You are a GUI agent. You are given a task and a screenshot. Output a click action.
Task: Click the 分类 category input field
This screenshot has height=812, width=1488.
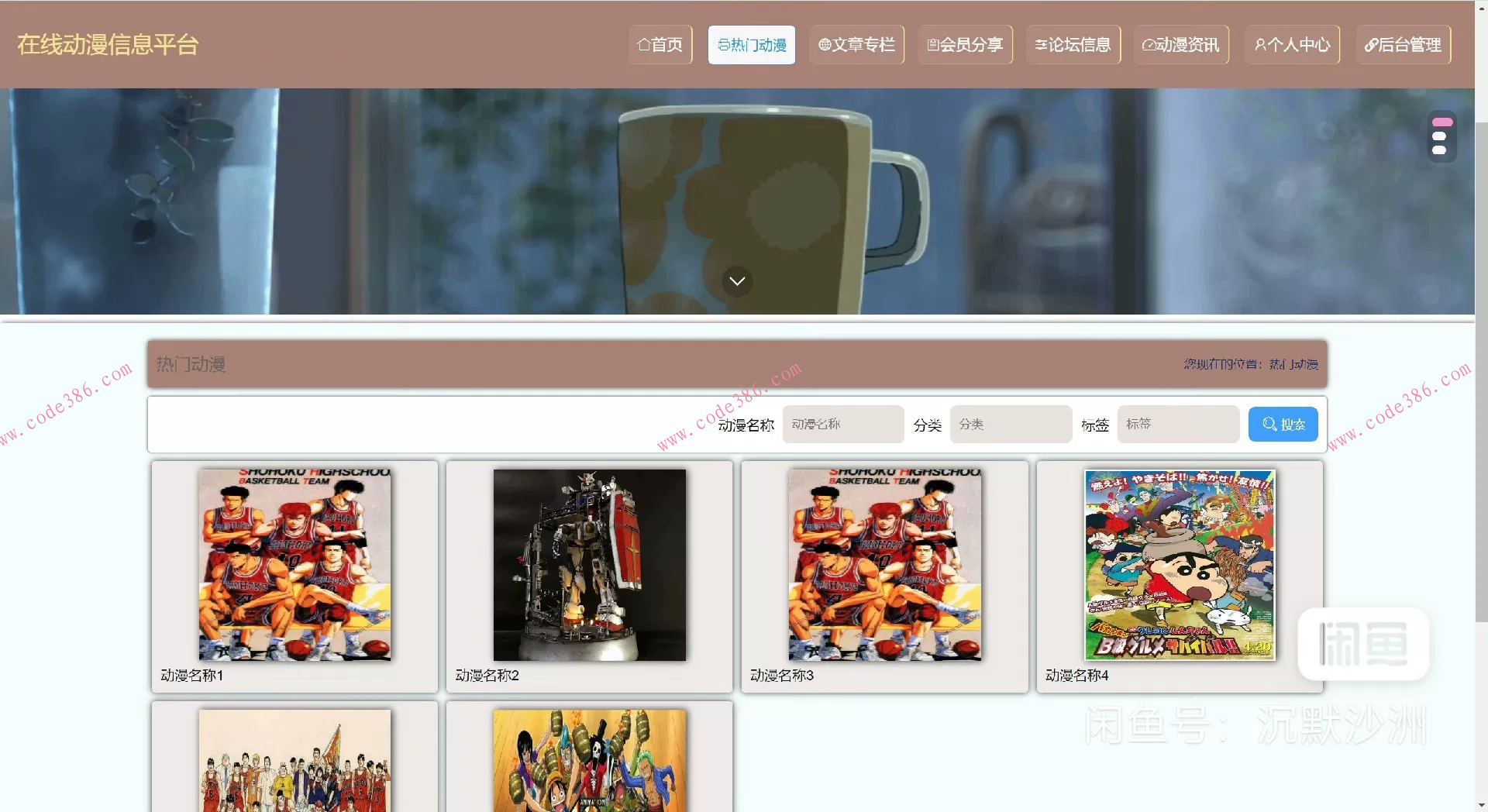click(x=1011, y=425)
